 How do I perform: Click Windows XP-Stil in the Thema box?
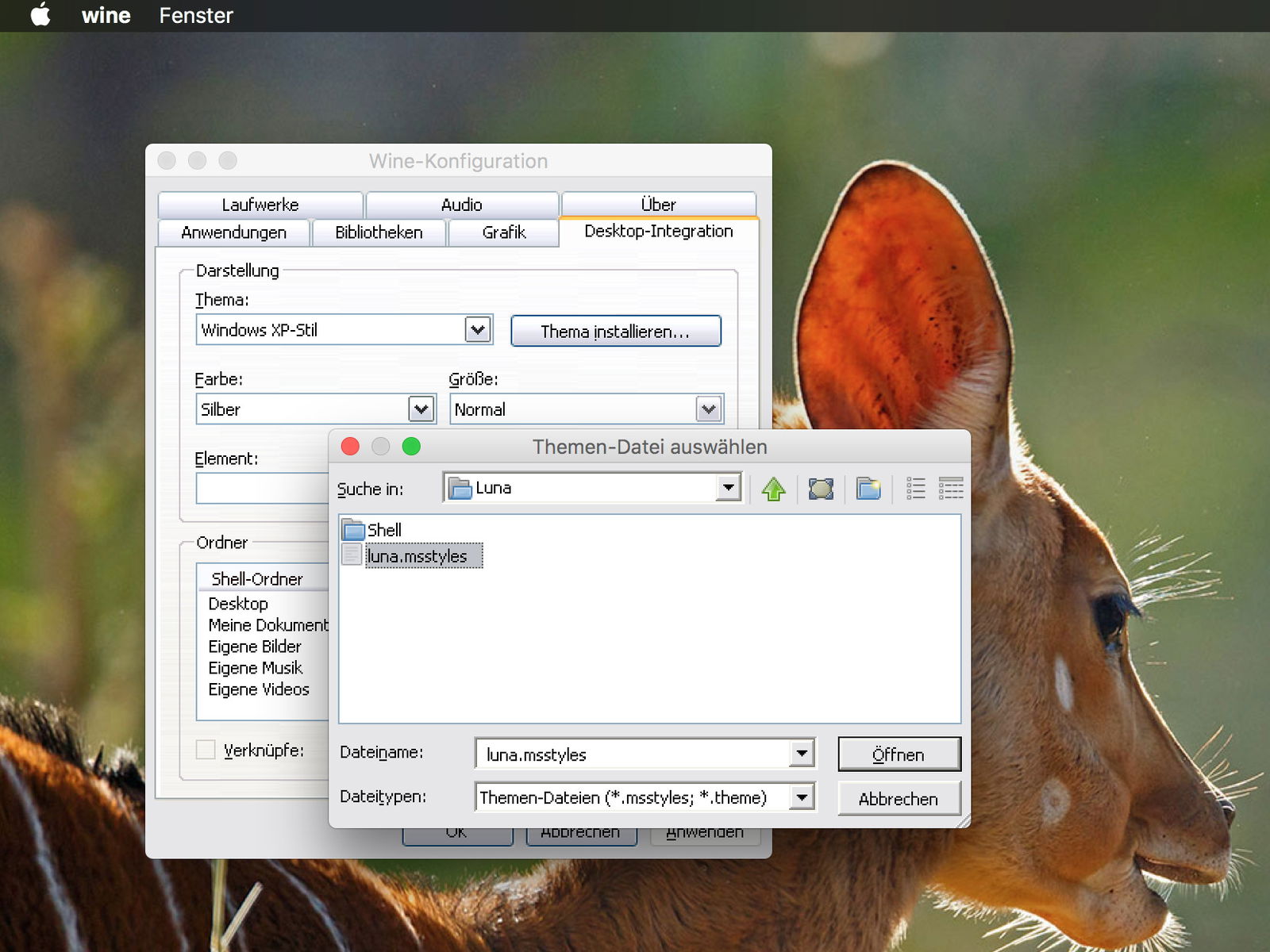click(260, 330)
